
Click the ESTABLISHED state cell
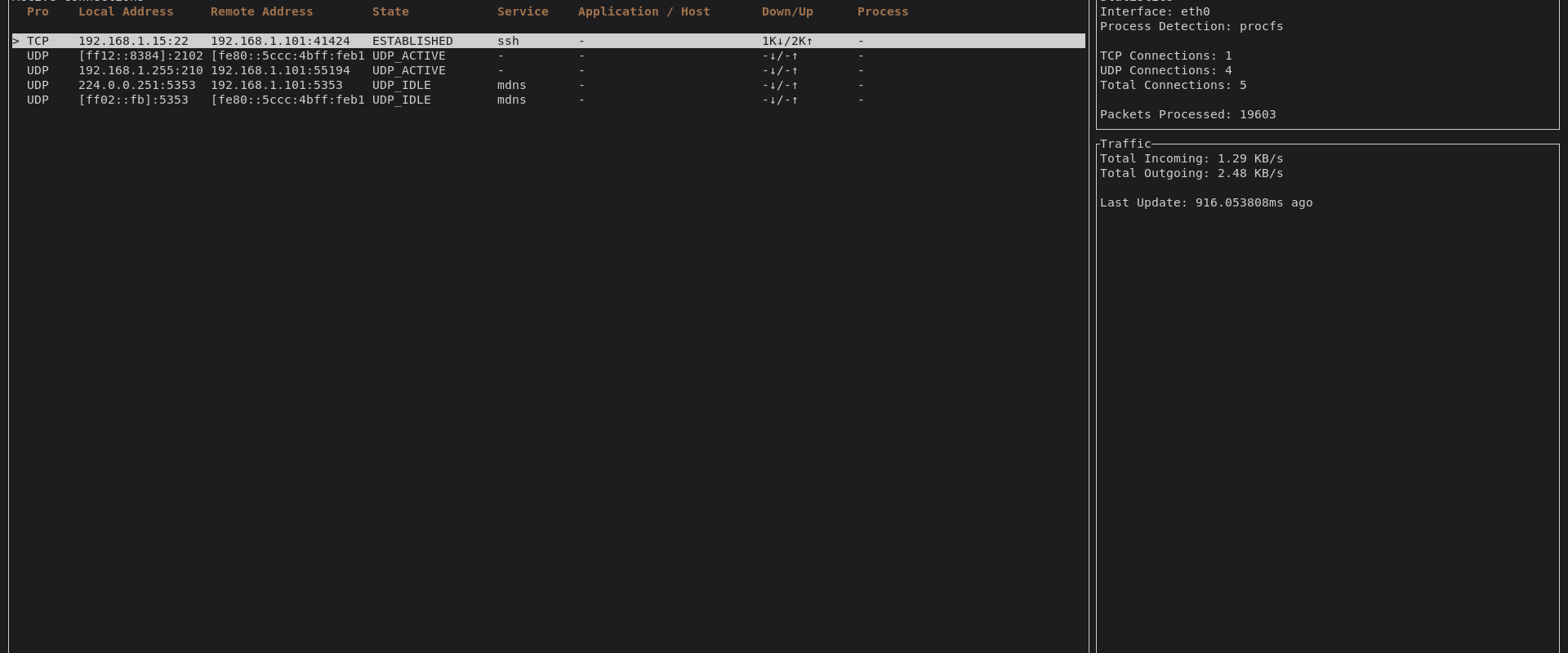click(412, 41)
